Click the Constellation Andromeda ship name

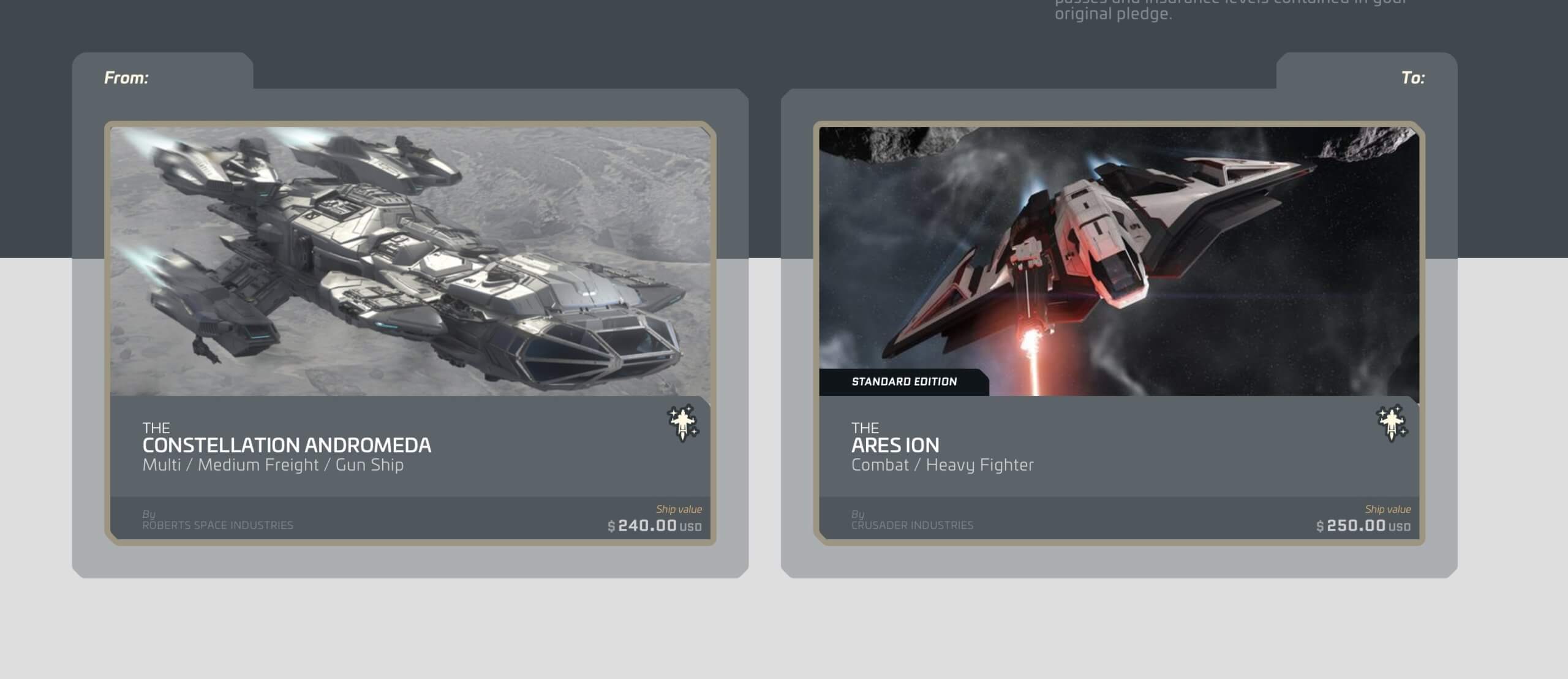click(287, 445)
